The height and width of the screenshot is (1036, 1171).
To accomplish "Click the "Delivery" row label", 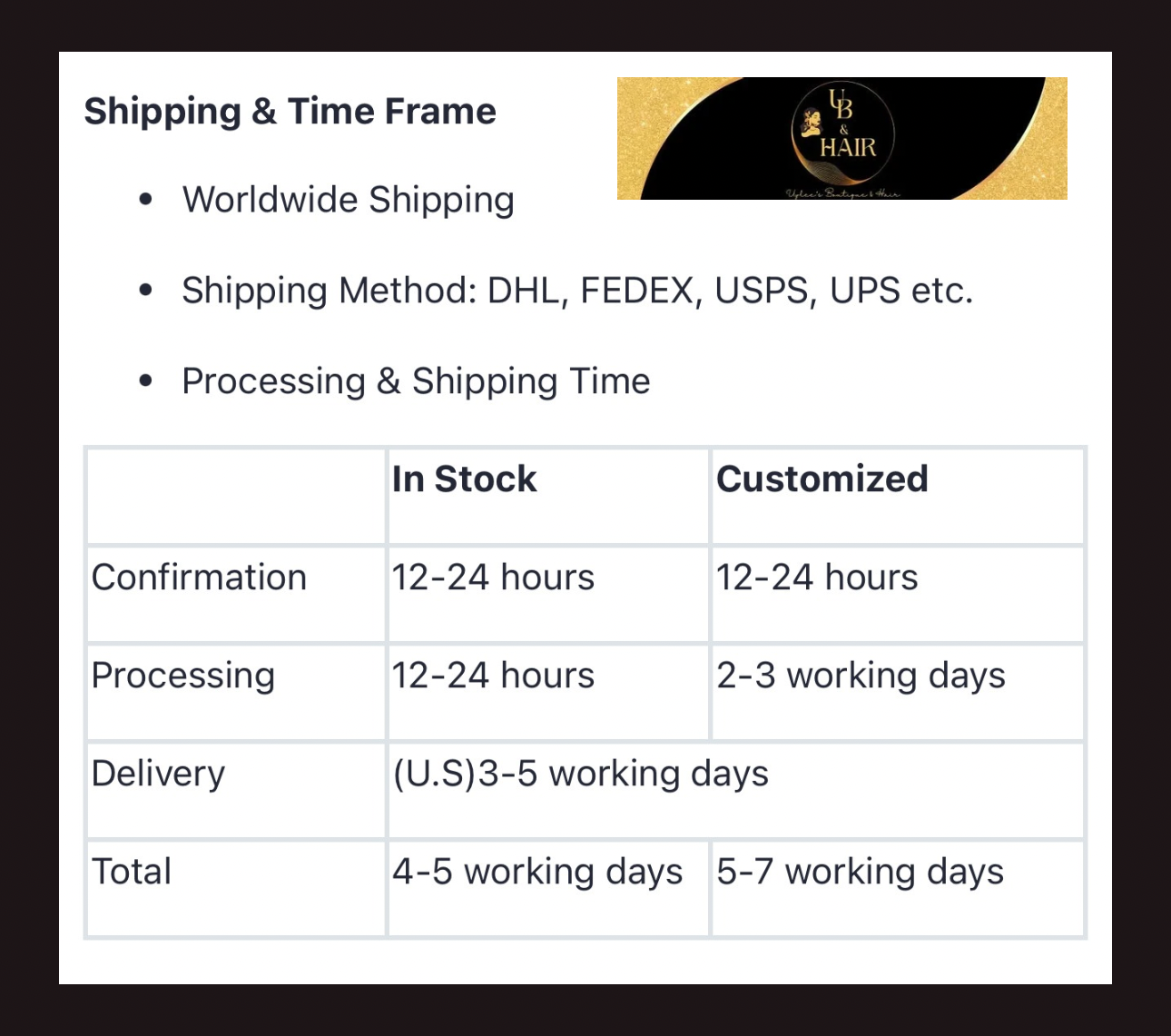I will pos(158,774).
